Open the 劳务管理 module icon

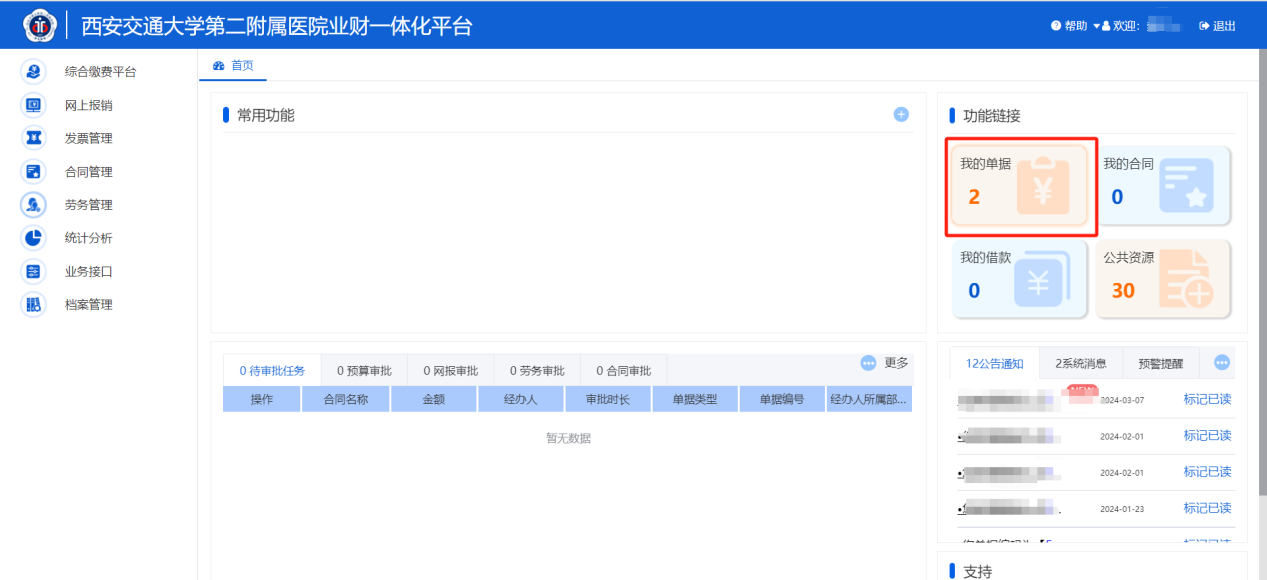pos(33,204)
